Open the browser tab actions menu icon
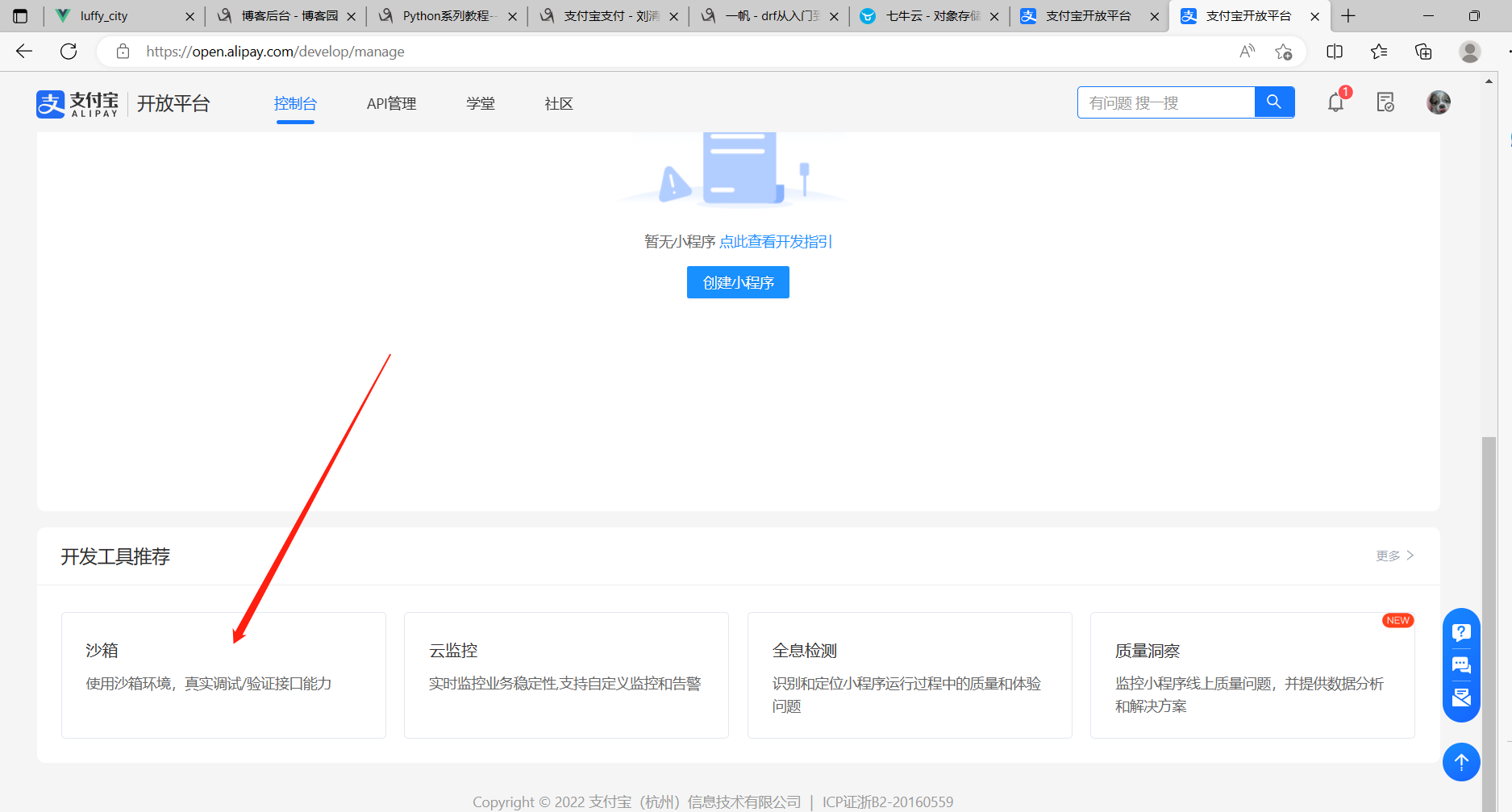 click(20, 16)
